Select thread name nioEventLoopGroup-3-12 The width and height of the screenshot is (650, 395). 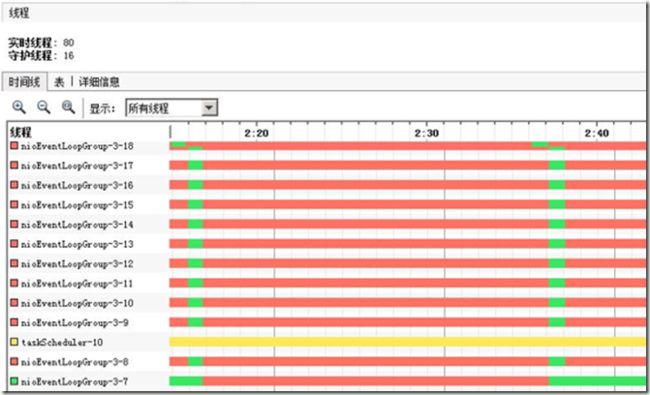coord(78,264)
